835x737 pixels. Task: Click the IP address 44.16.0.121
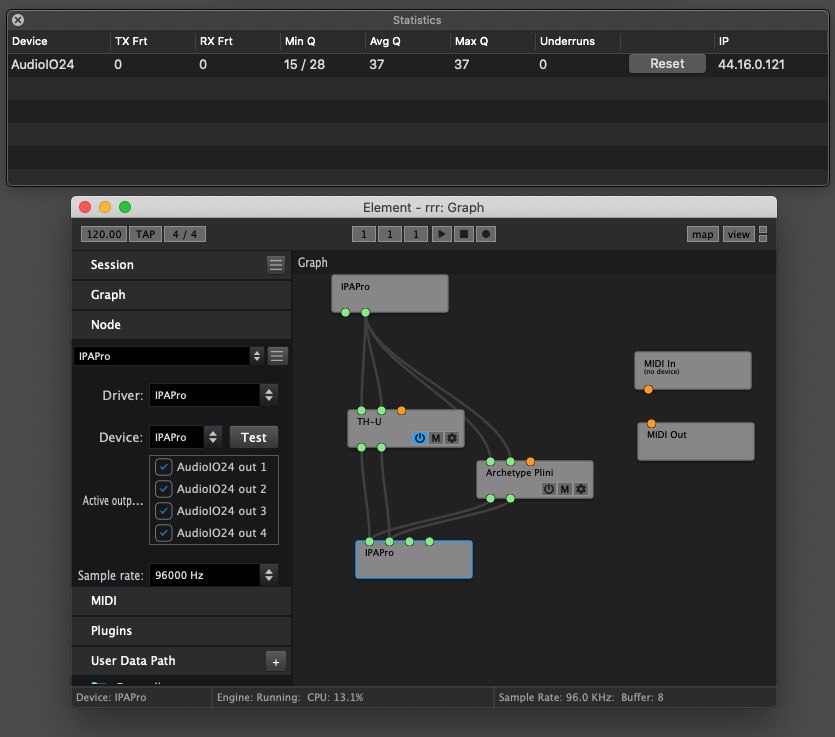coord(751,64)
